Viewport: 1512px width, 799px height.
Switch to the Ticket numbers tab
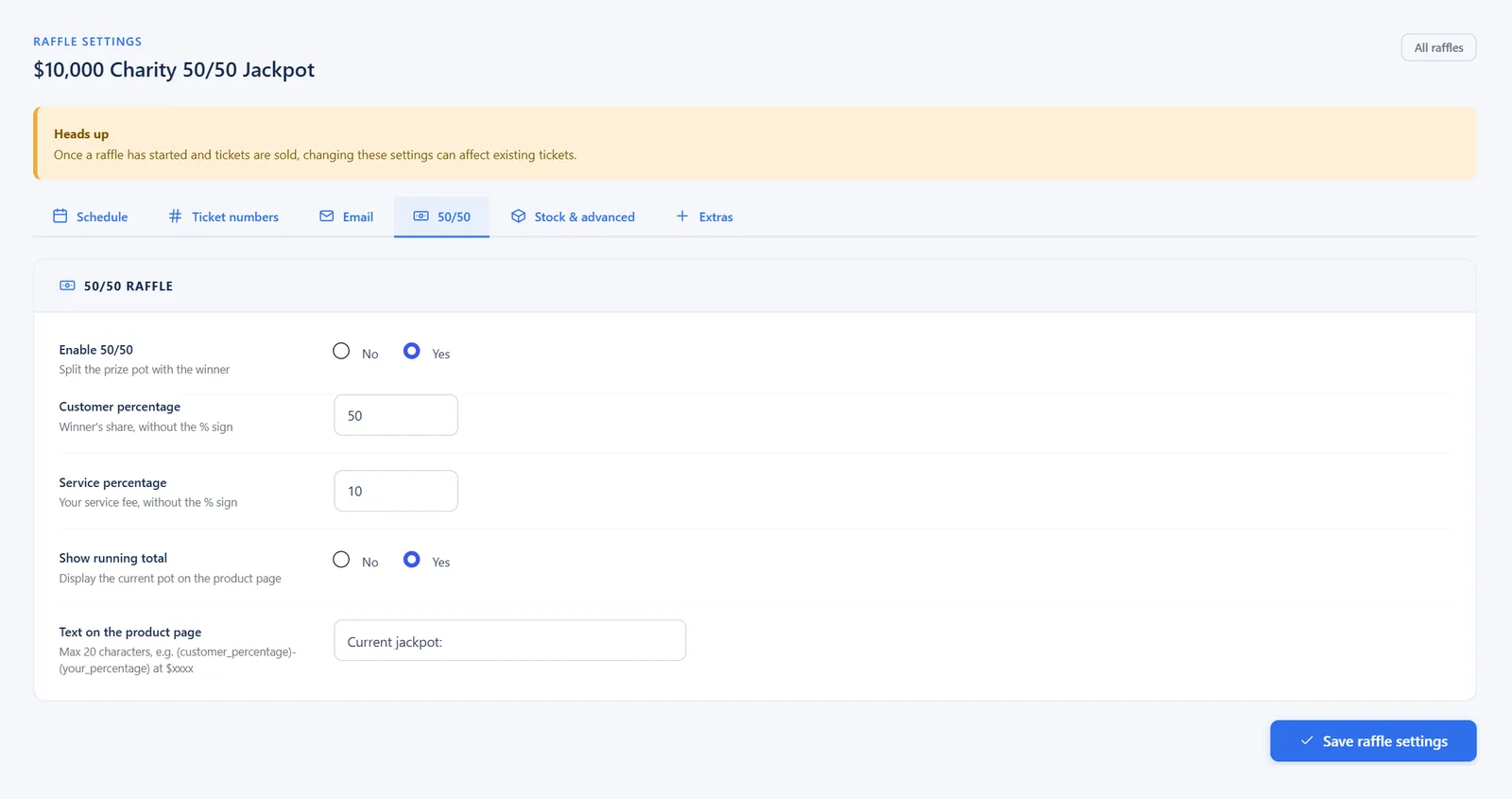tap(223, 217)
